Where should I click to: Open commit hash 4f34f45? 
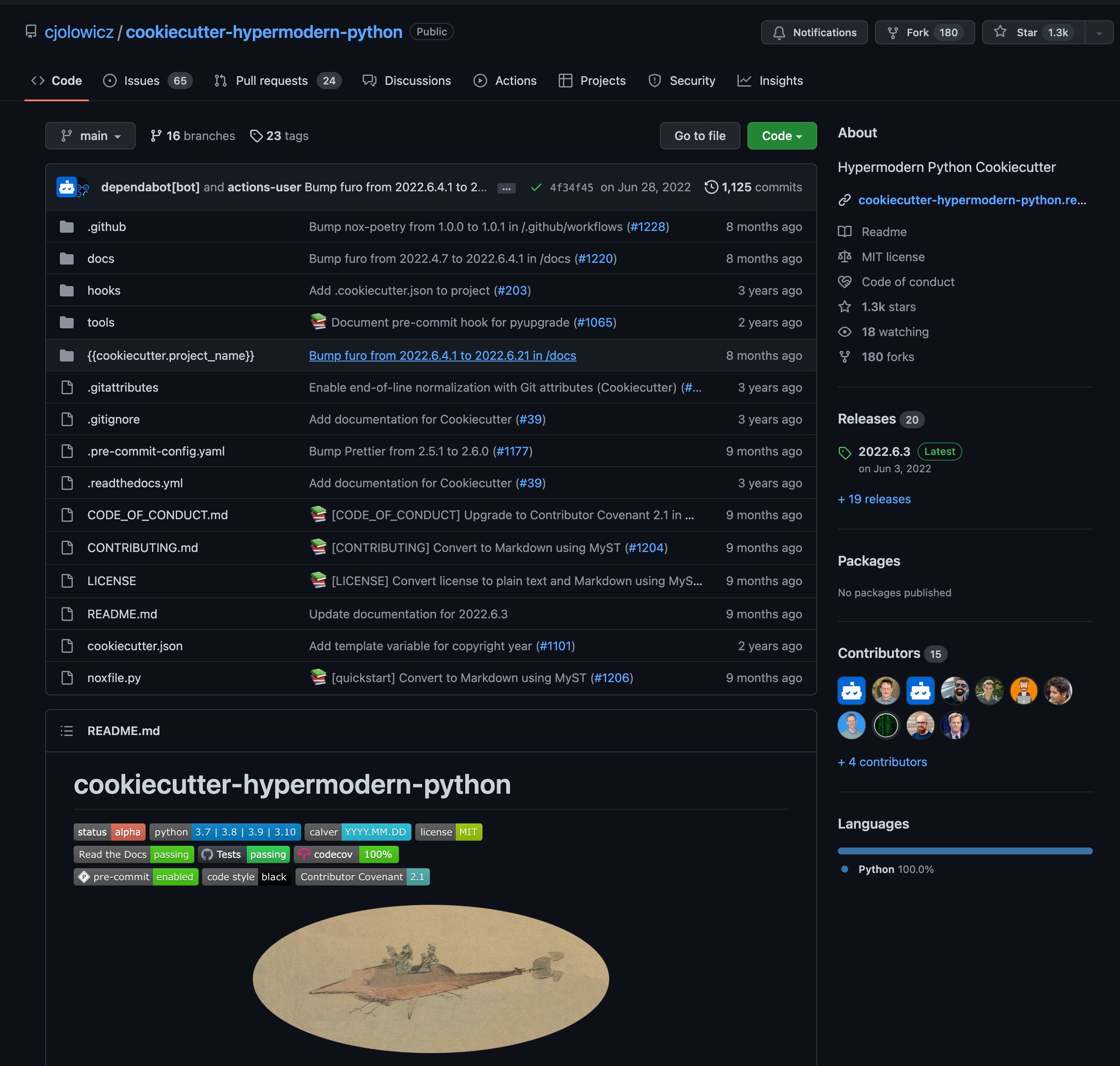pos(571,187)
